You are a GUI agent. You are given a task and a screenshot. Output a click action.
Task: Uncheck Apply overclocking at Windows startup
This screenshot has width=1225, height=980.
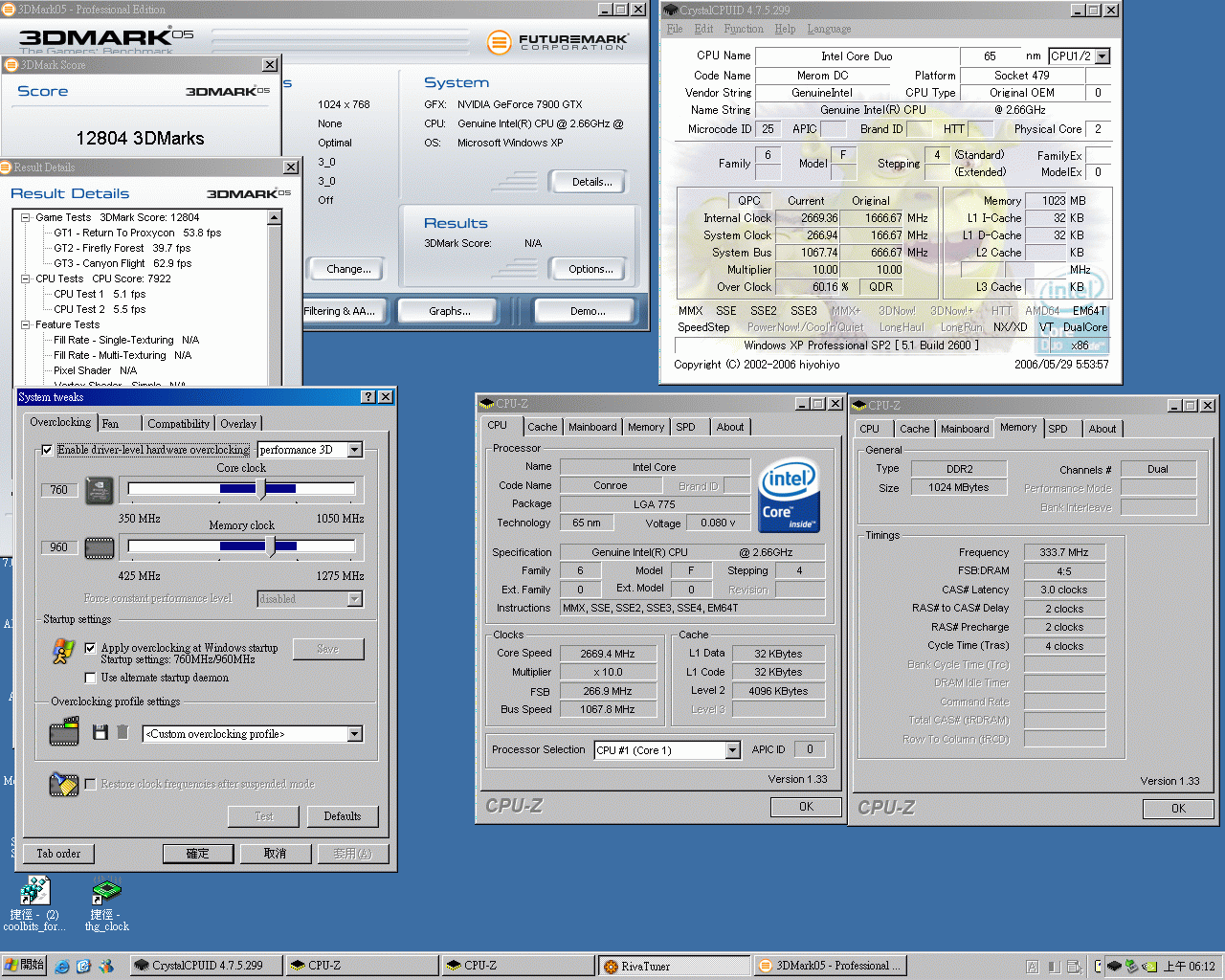[90, 648]
